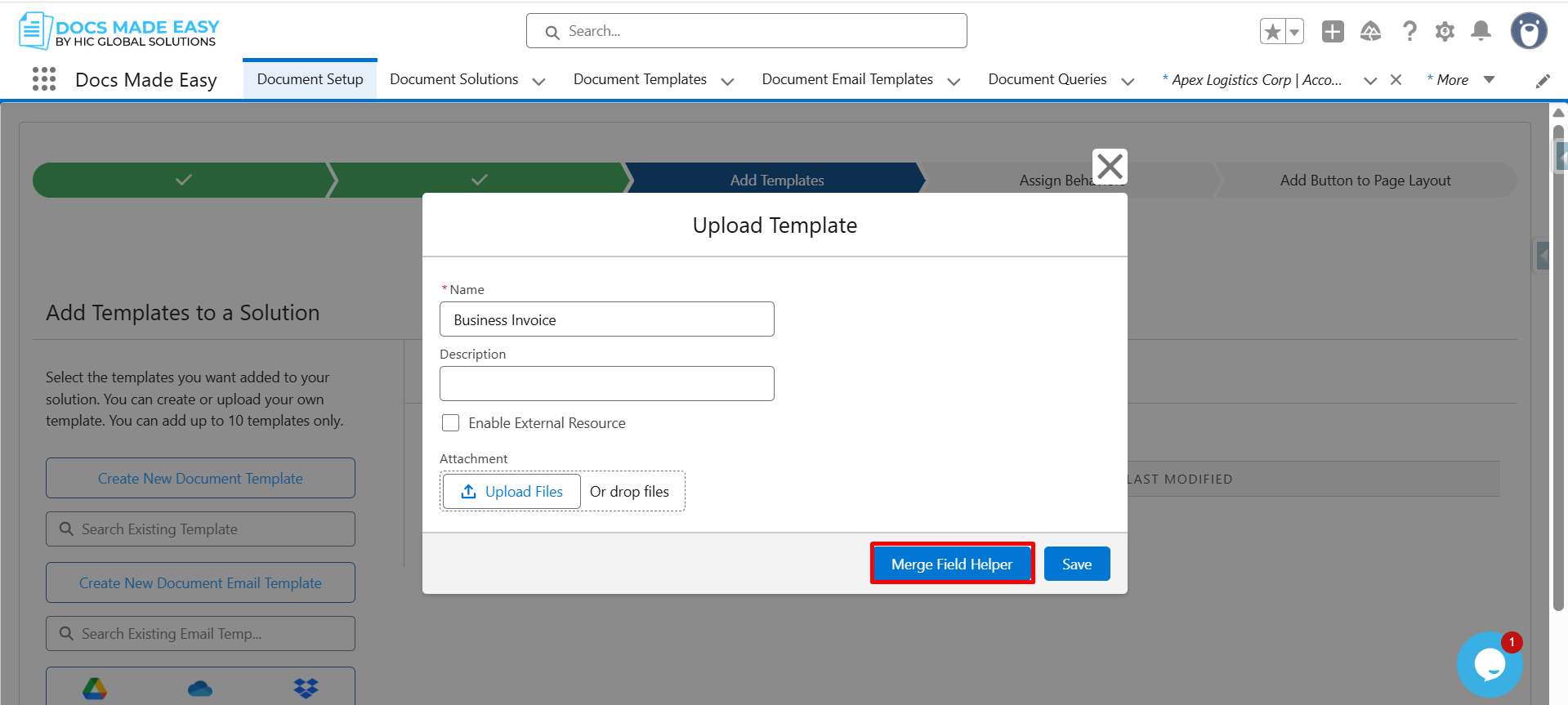Focus the Search Existing Template field
This screenshot has height=705, width=1568.
[200, 529]
